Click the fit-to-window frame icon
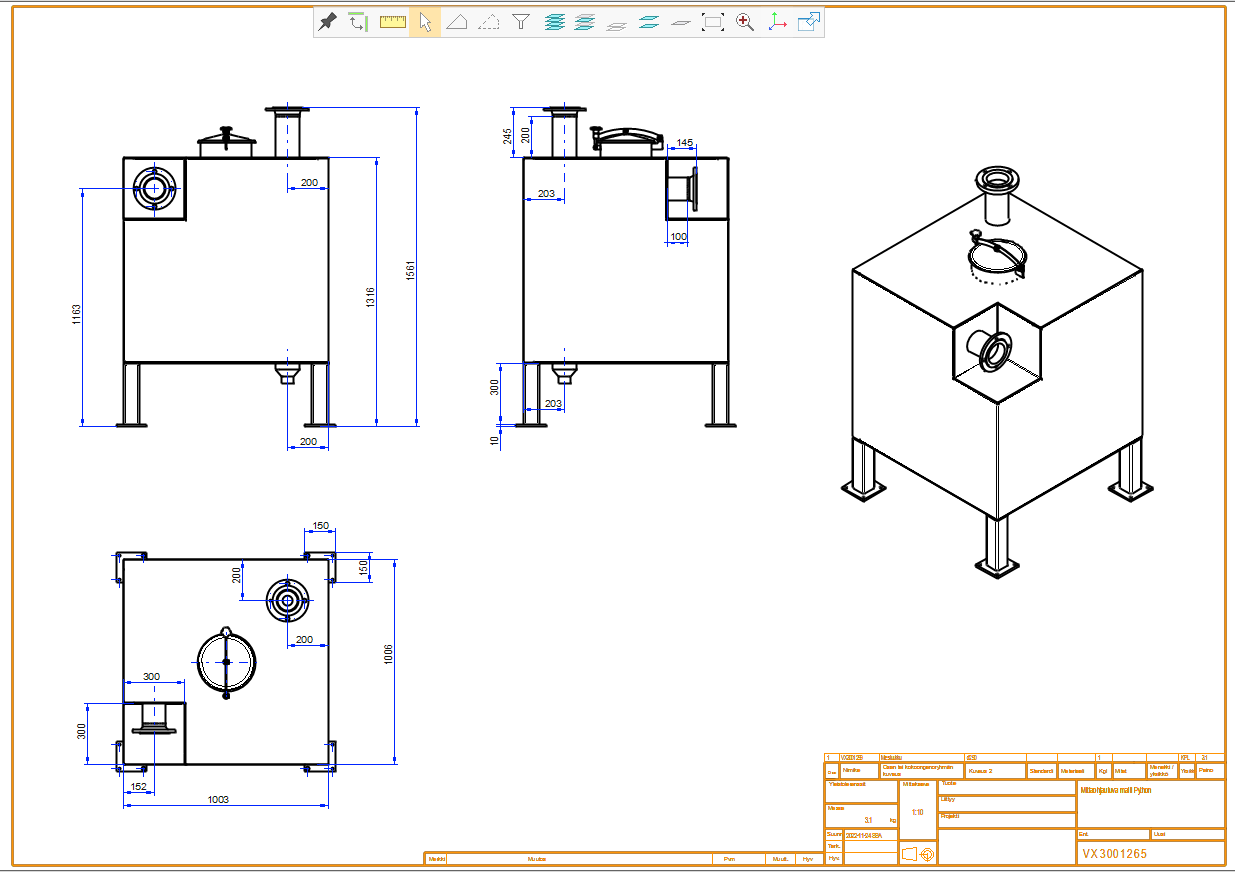Screen dimensions: 1235x872 (713, 22)
